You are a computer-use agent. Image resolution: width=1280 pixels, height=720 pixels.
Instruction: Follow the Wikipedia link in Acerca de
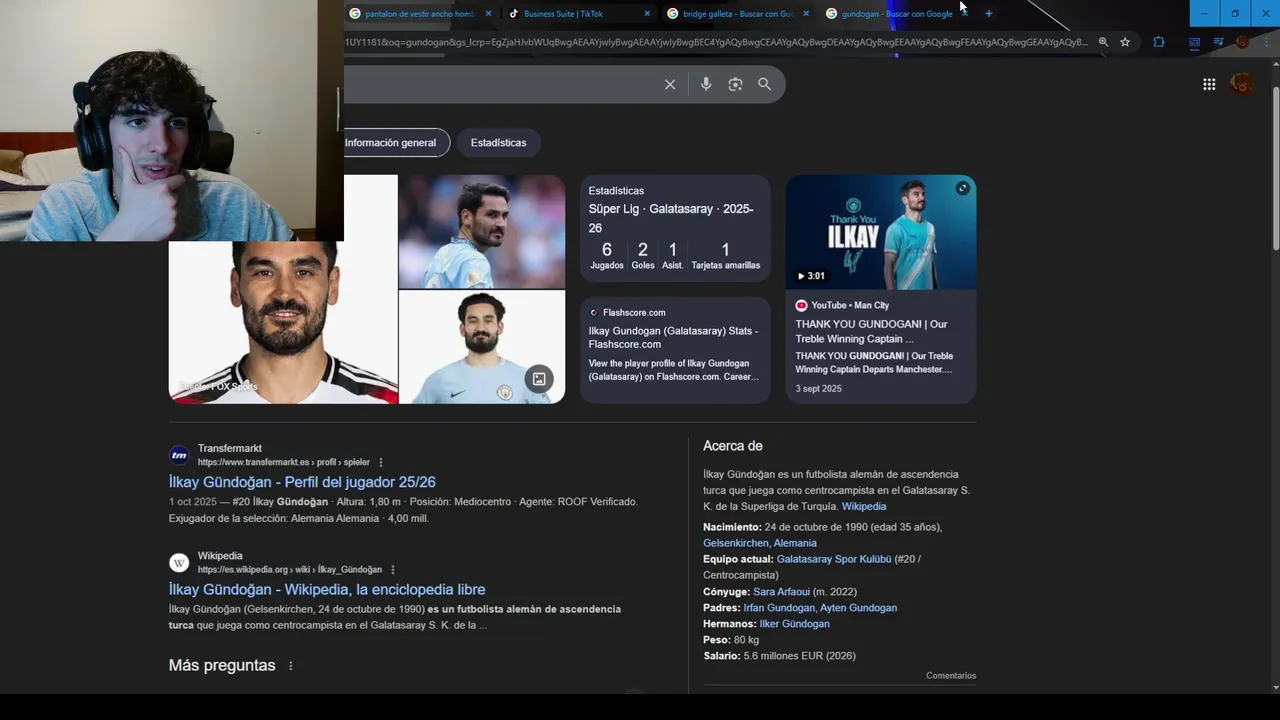(864, 507)
